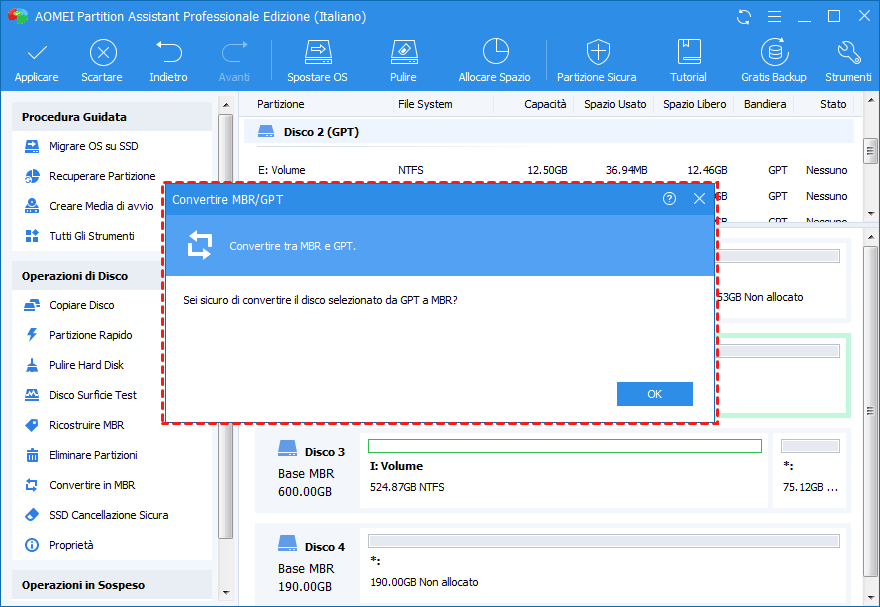
Task: Open the Strumenti wrench tool
Action: click(848, 61)
